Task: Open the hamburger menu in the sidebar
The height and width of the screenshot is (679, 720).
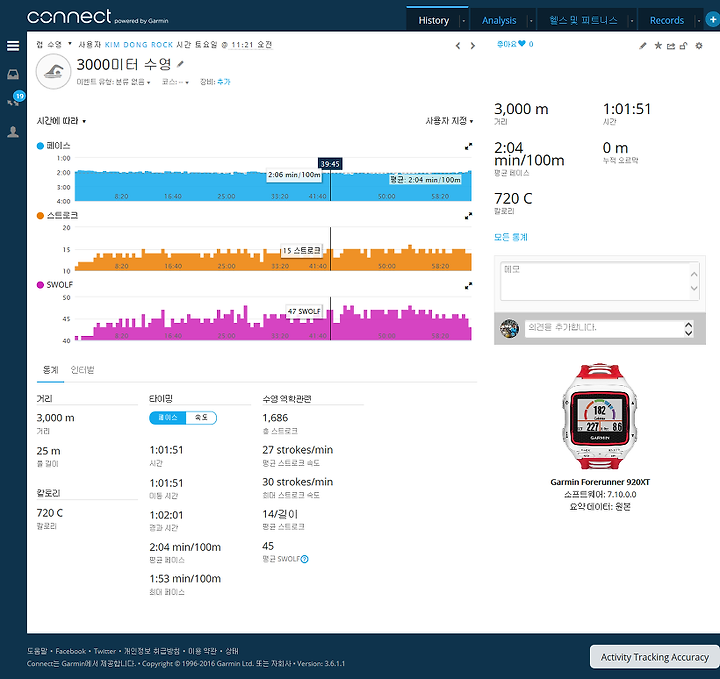Action: 13,46
